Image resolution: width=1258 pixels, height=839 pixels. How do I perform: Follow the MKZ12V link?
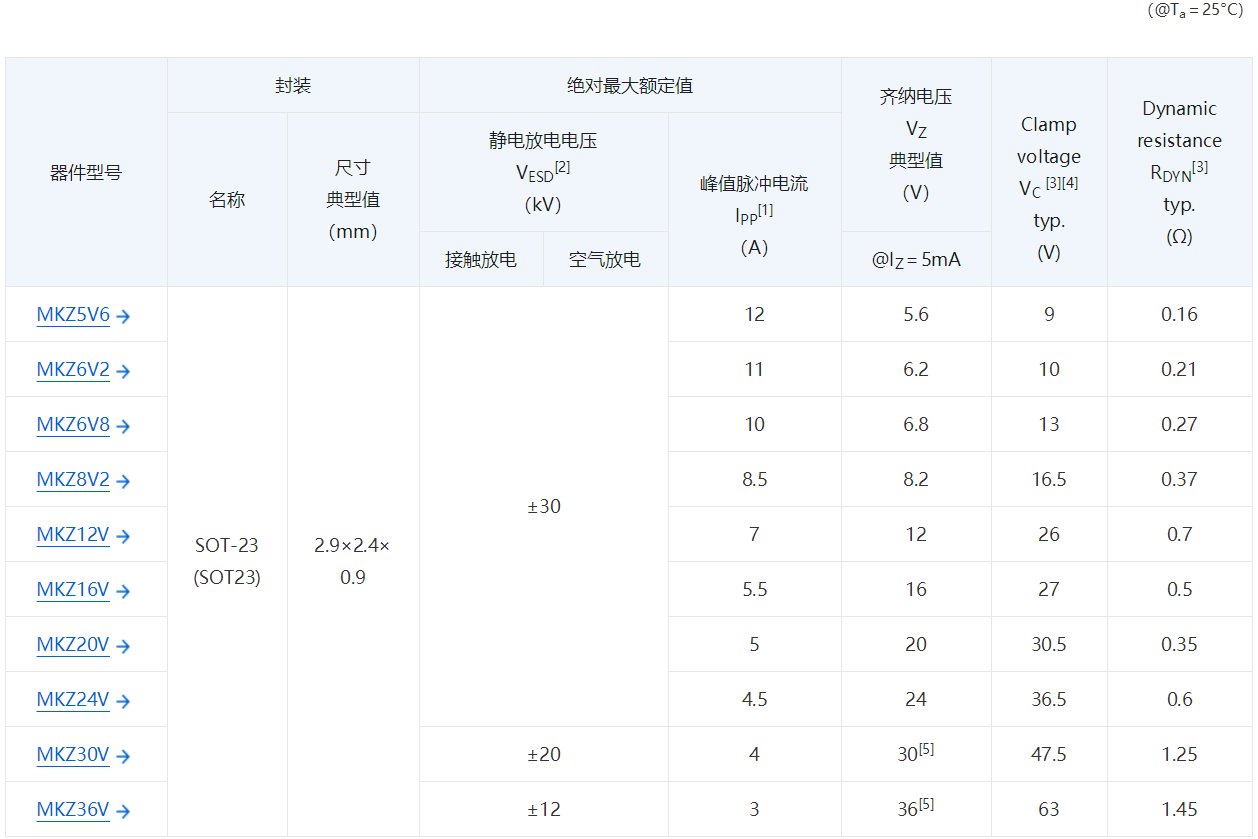point(73,535)
